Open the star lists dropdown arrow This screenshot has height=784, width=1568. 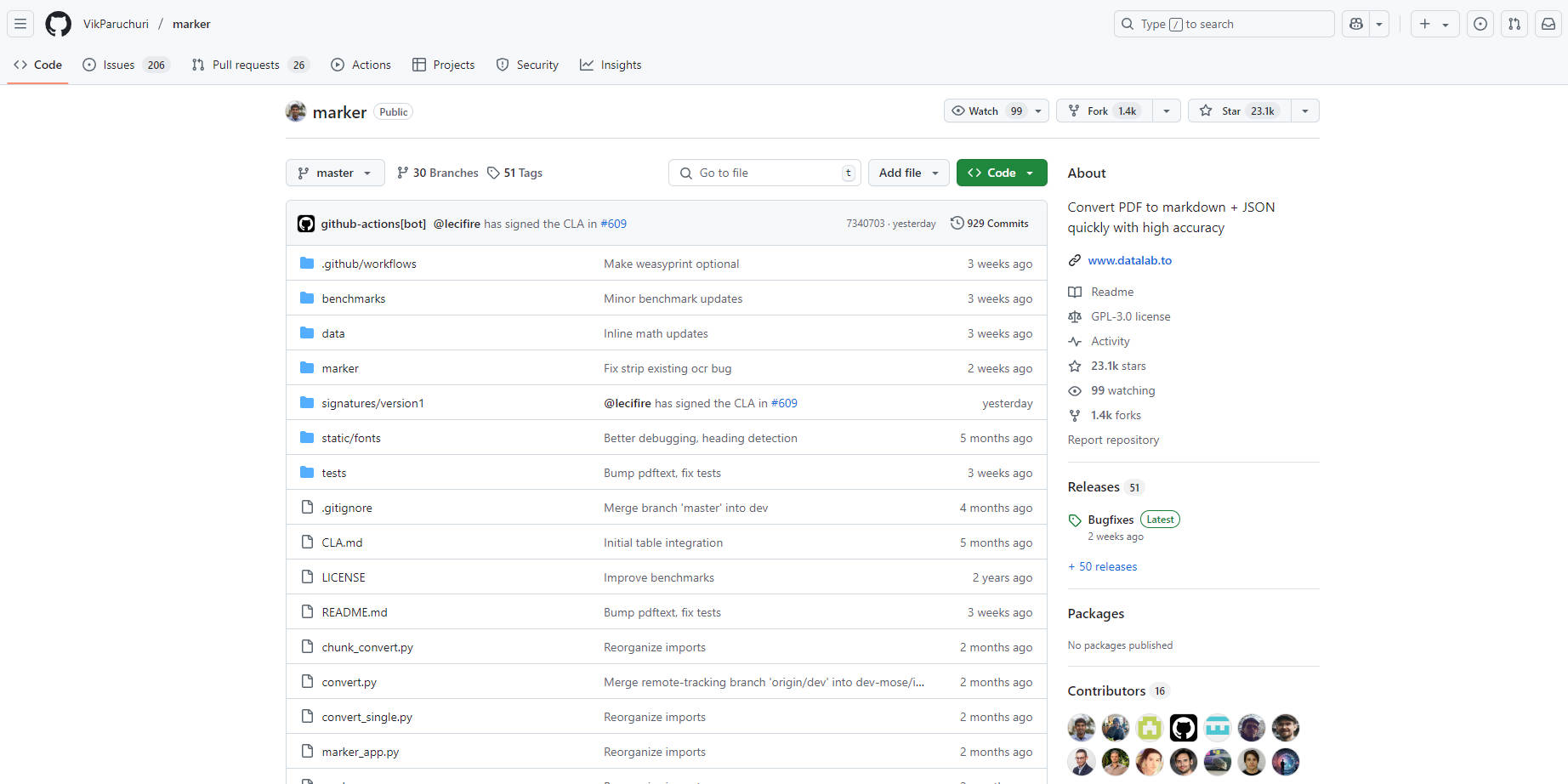click(x=1305, y=111)
